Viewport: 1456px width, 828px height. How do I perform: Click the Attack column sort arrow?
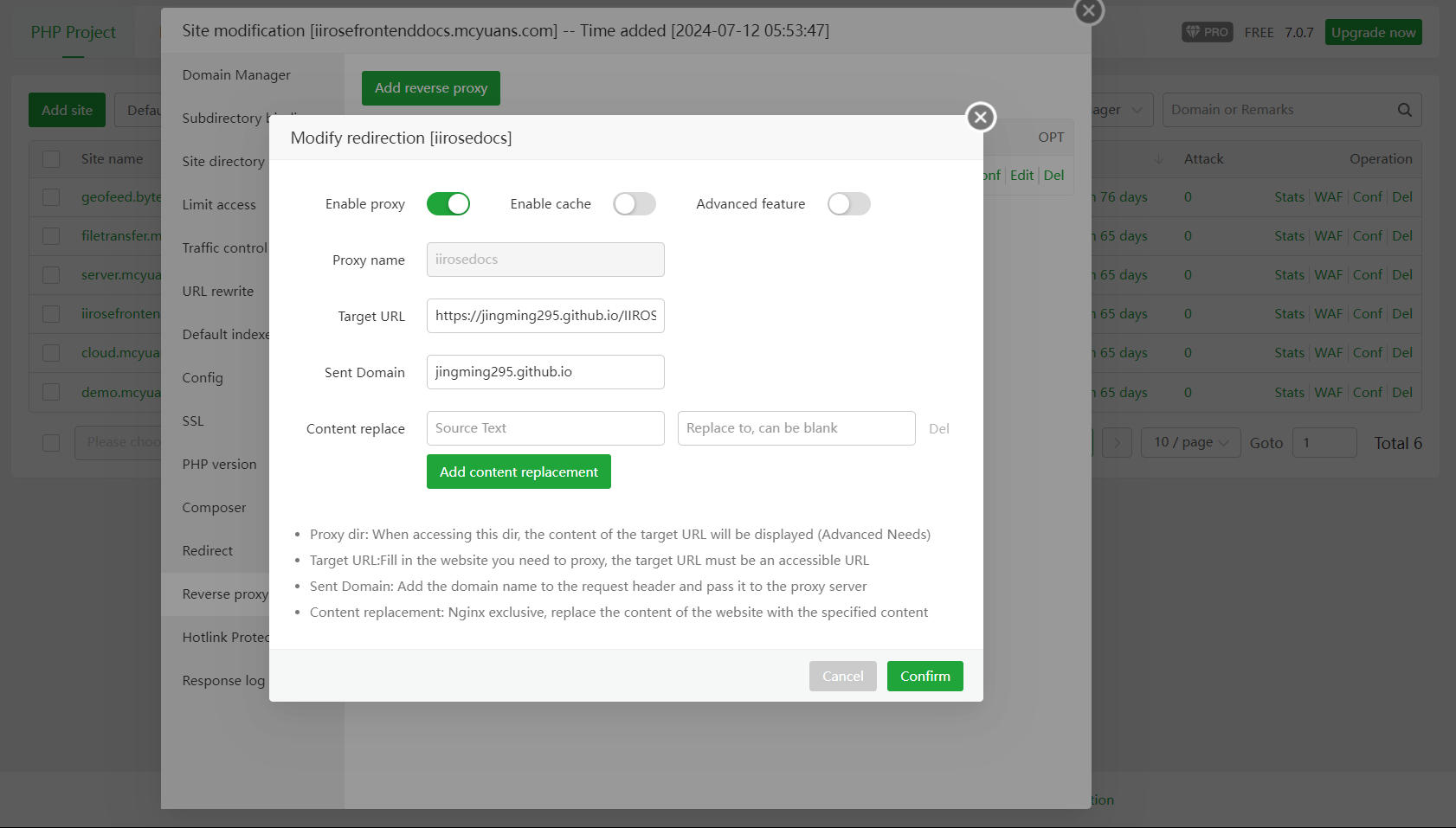1159,159
